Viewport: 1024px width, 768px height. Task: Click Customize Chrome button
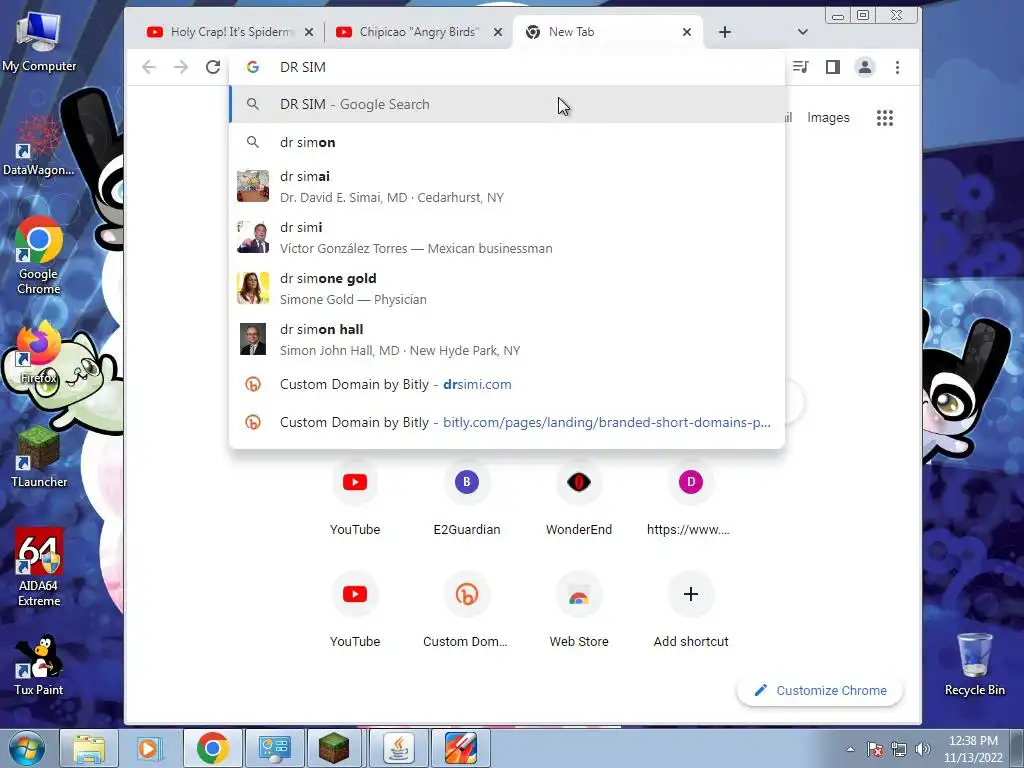point(820,690)
